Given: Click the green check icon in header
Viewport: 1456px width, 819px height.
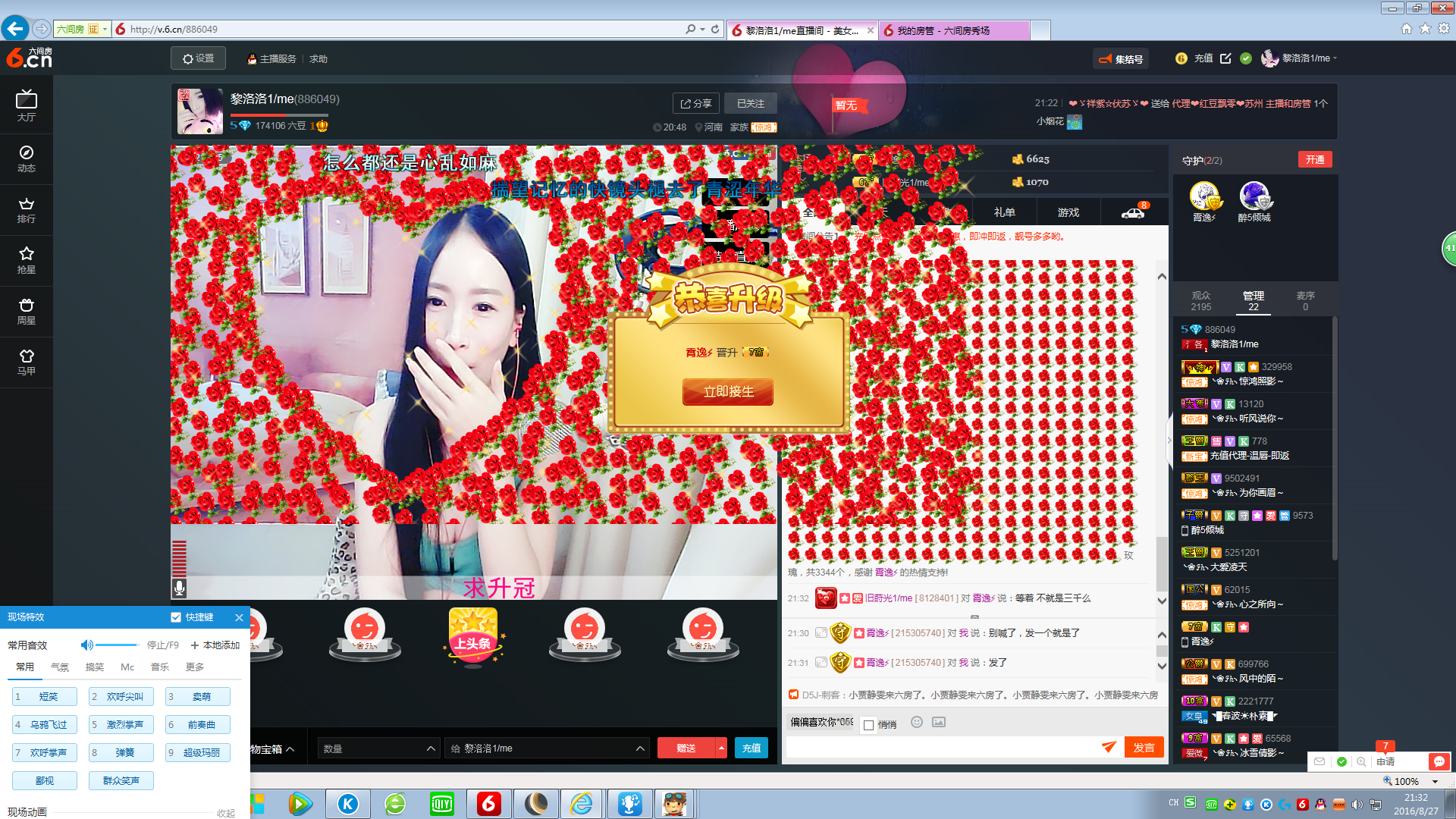Looking at the screenshot, I should (1246, 58).
